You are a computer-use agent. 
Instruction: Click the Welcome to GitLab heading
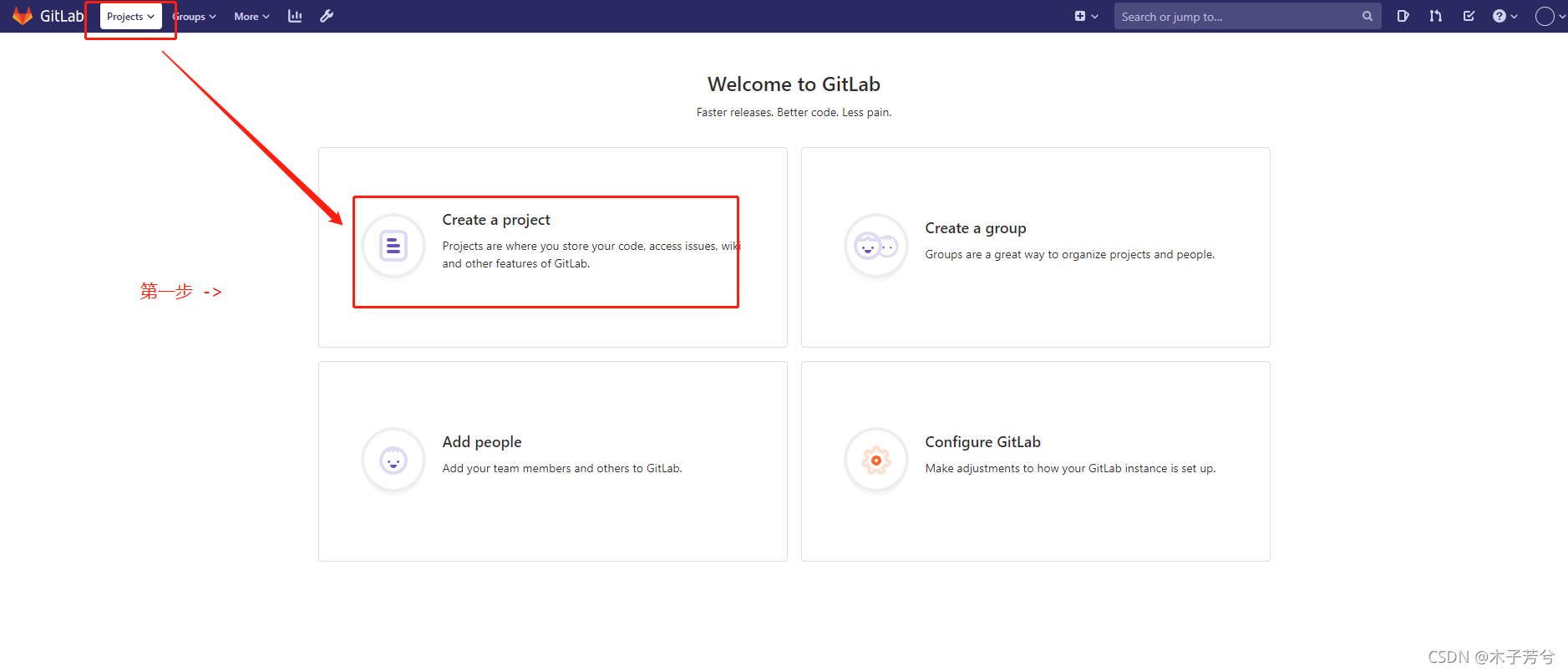794,84
